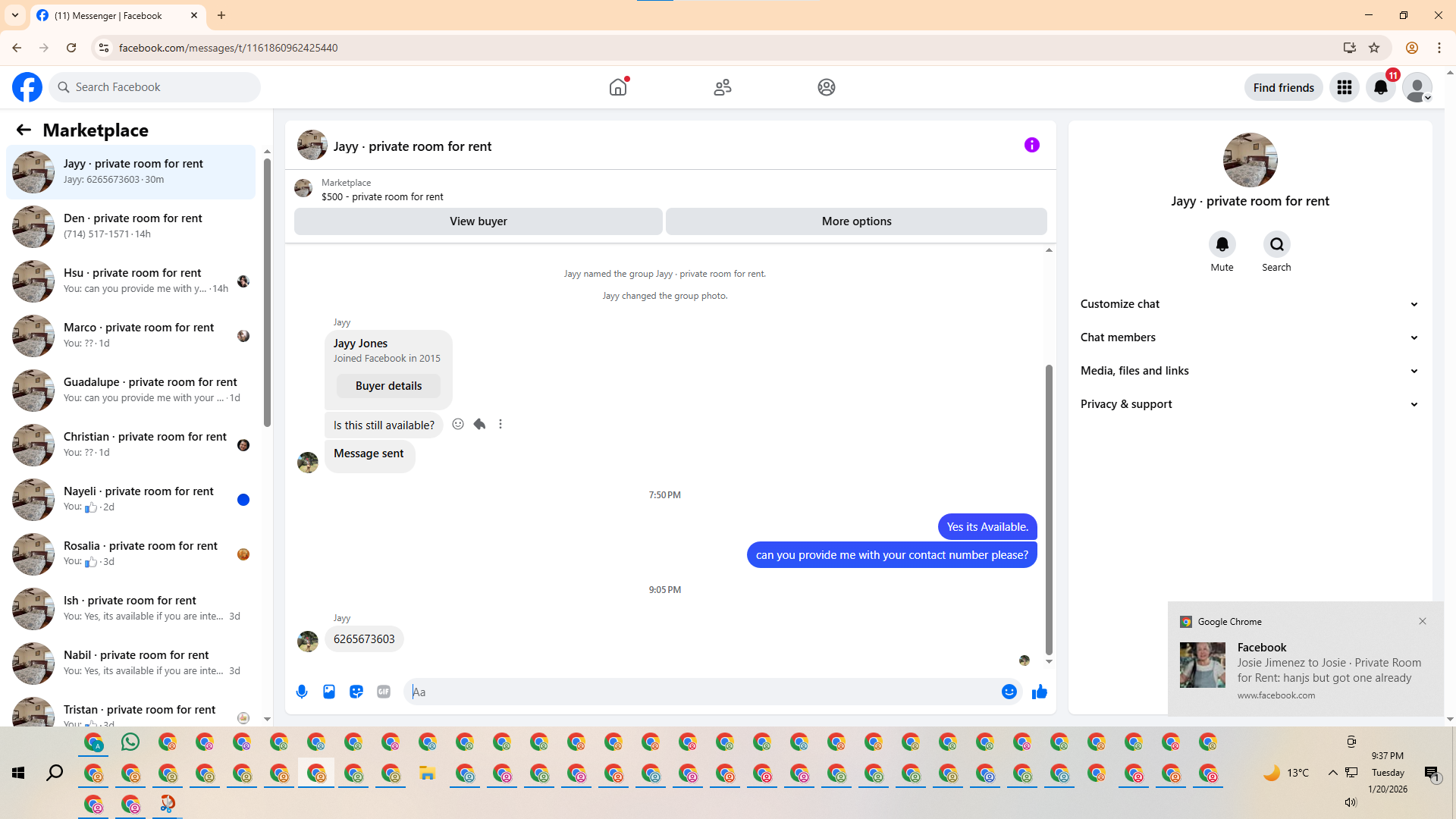Open the Nayeli private room chat
The height and width of the screenshot is (819, 1456).
(131, 500)
